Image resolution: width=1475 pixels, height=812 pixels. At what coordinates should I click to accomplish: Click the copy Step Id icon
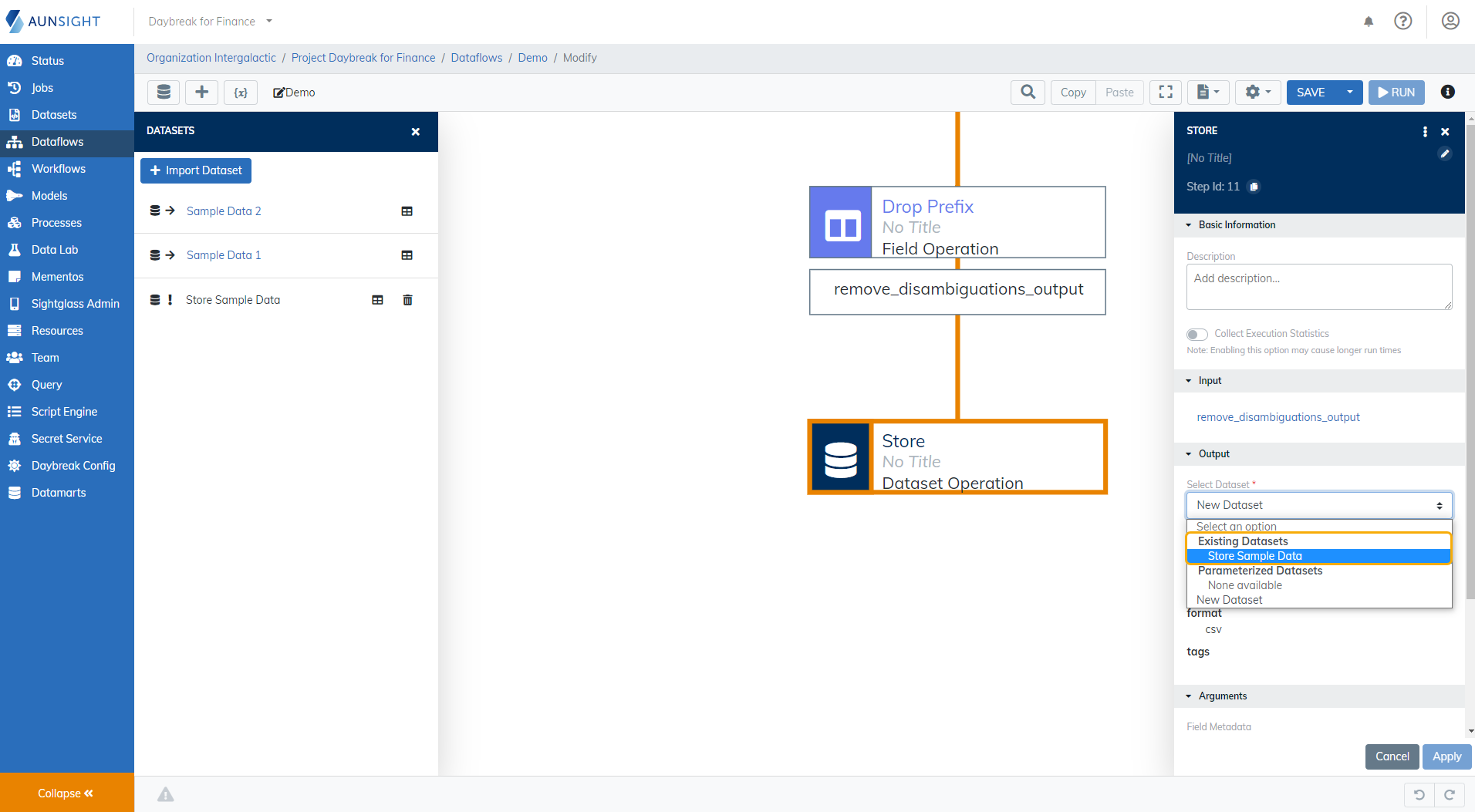pos(1254,187)
